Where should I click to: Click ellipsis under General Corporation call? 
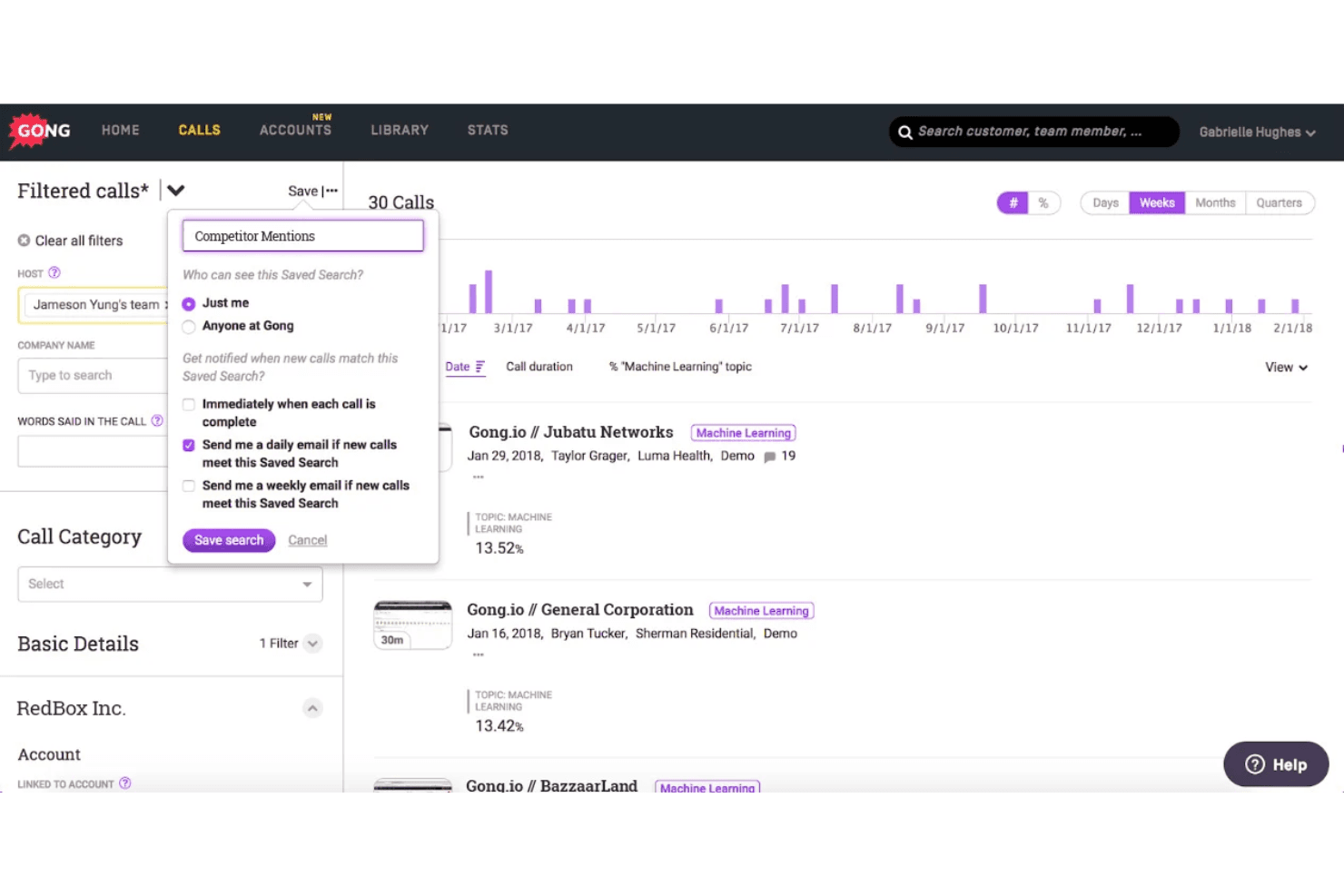pos(479,655)
